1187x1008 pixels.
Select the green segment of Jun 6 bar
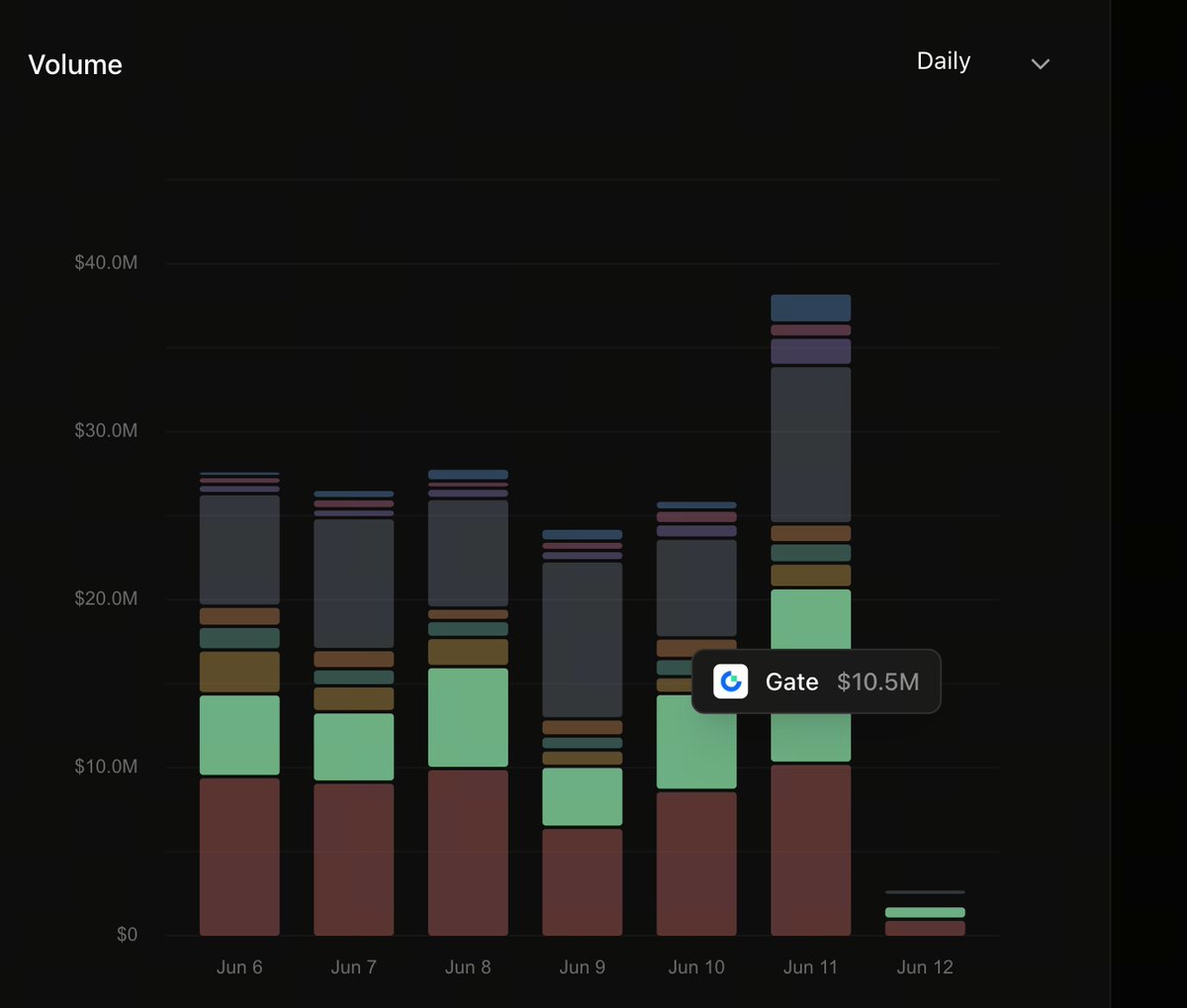point(239,735)
